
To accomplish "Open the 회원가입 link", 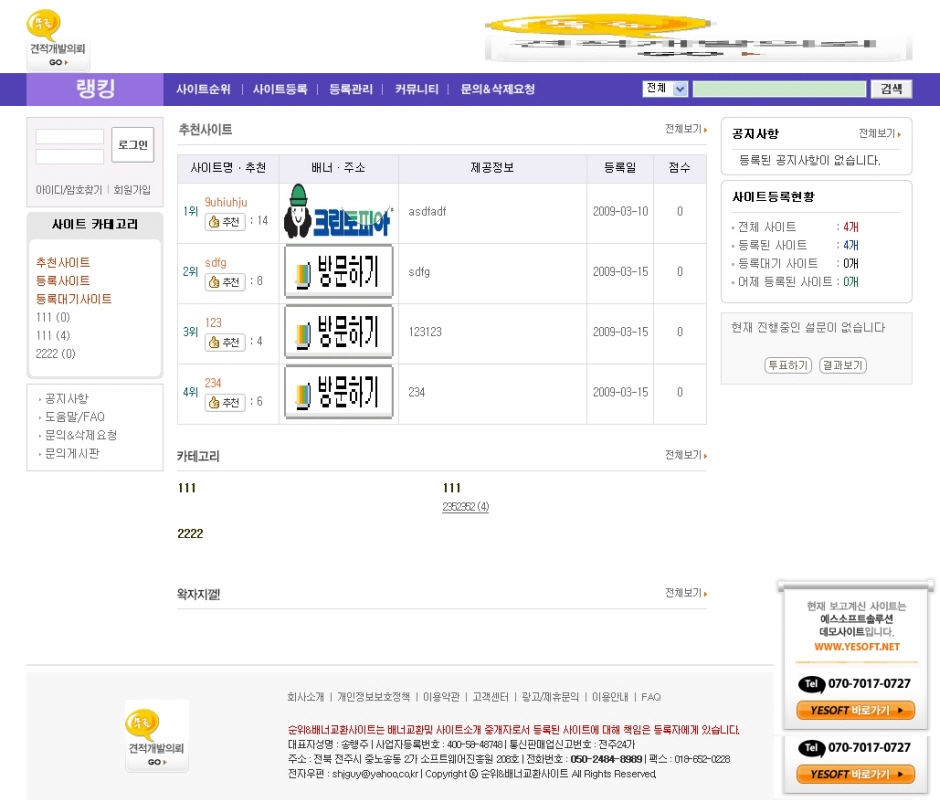I will coord(132,190).
